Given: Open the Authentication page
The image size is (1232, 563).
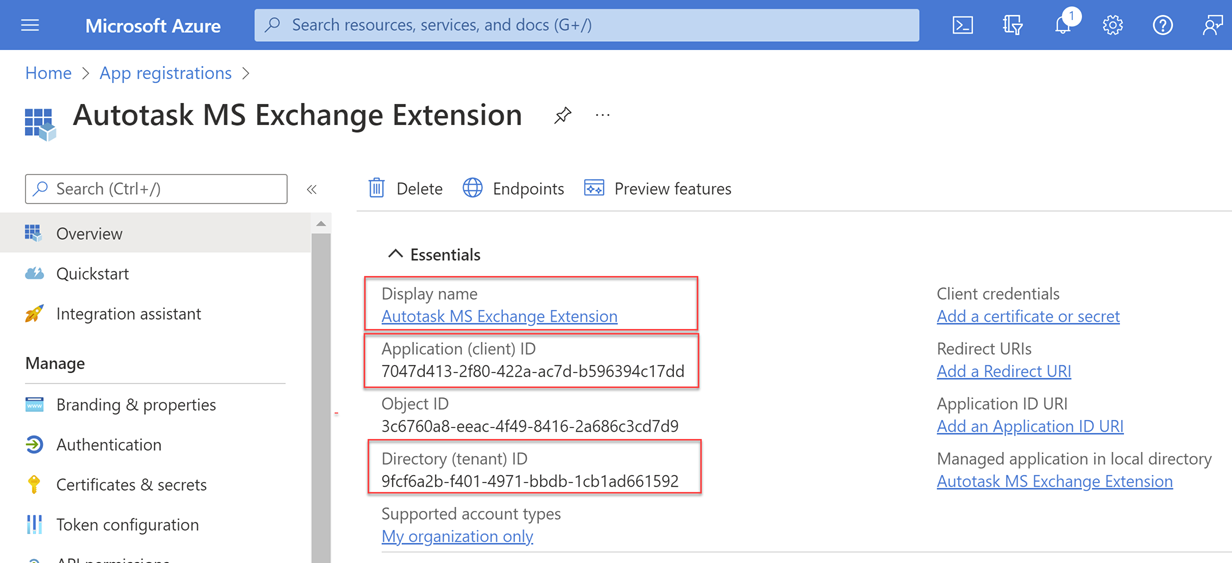Looking at the screenshot, I should click(x=156, y=445).
